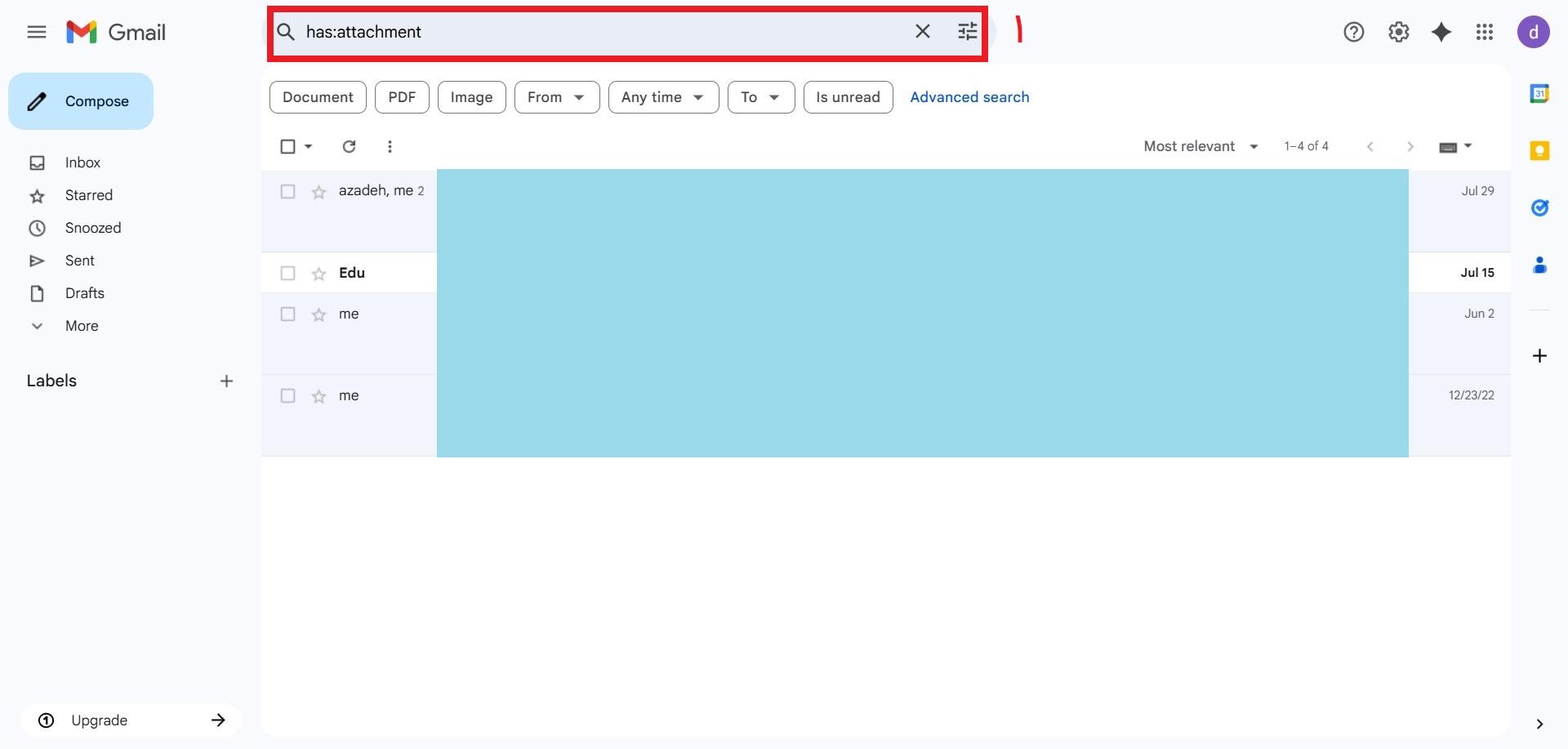Go to the Sent folder
The height and width of the screenshot is (749, 1568).
79,261
